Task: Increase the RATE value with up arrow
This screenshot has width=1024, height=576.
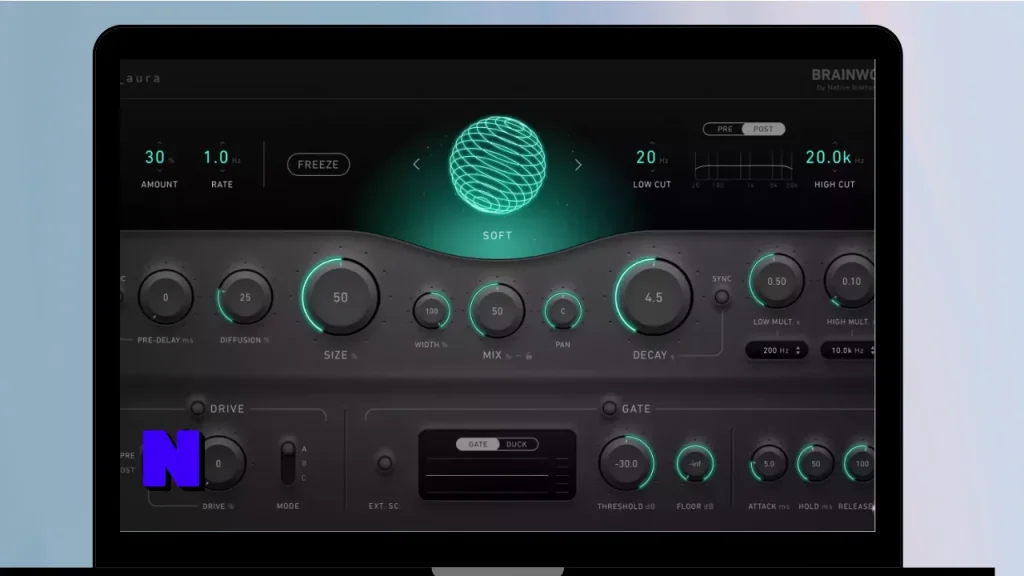Action: pos(222,143)
